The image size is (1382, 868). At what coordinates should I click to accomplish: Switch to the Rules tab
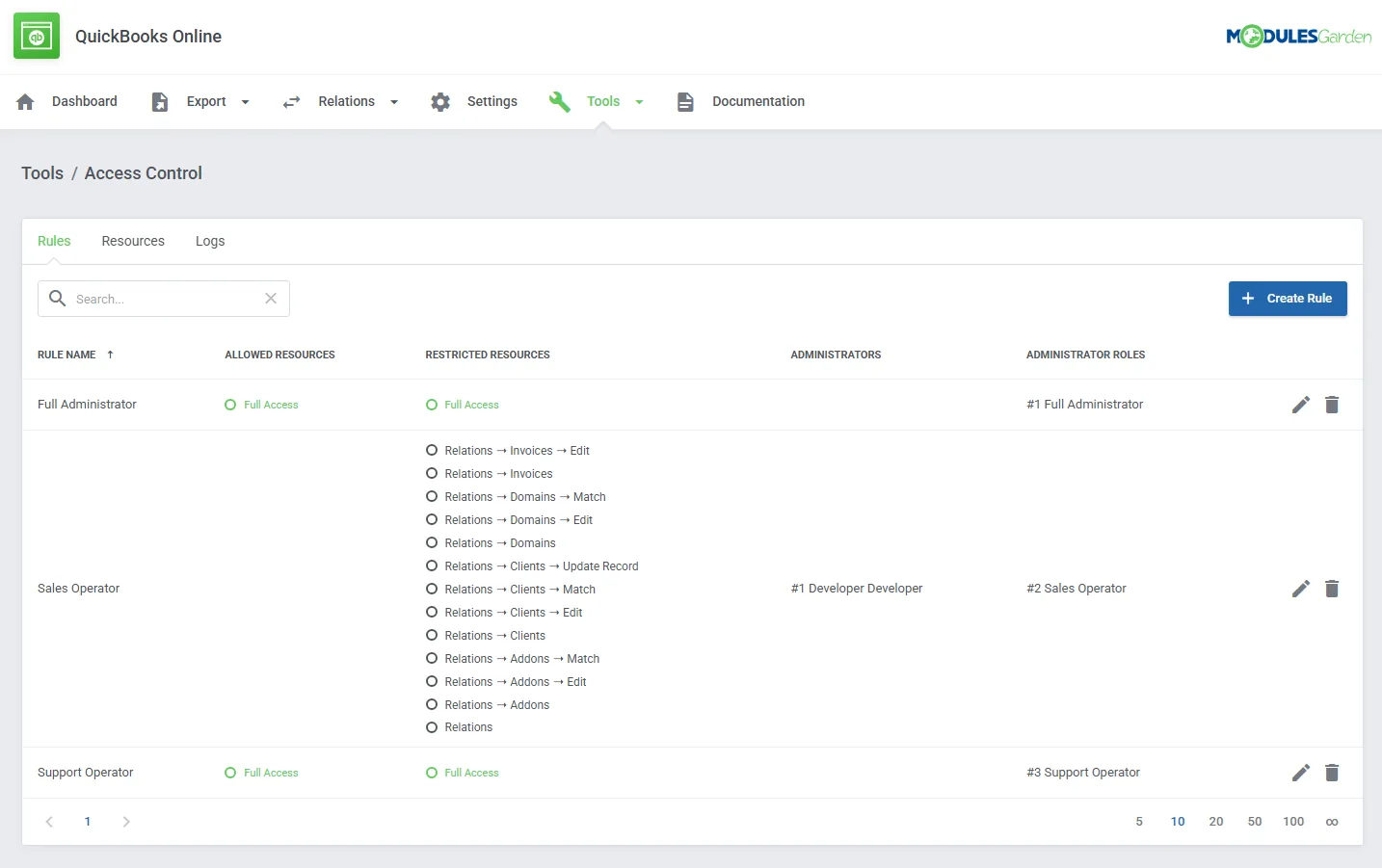(x=54, y=241)
